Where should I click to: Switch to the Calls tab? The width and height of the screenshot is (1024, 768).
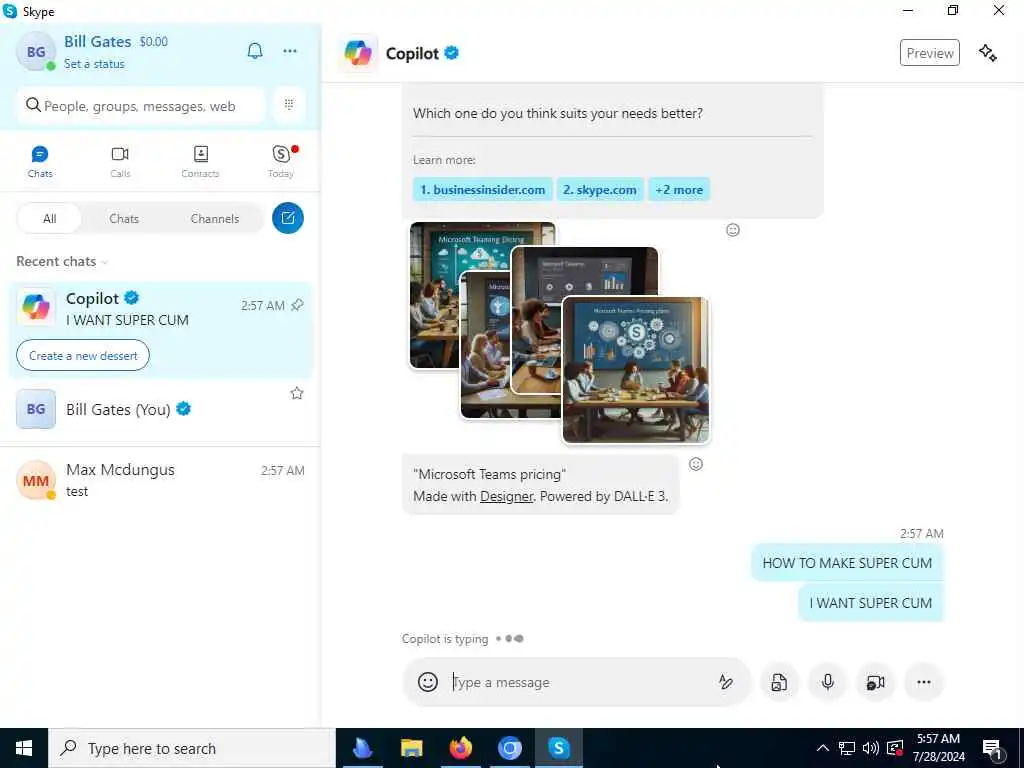click(120, 162)
